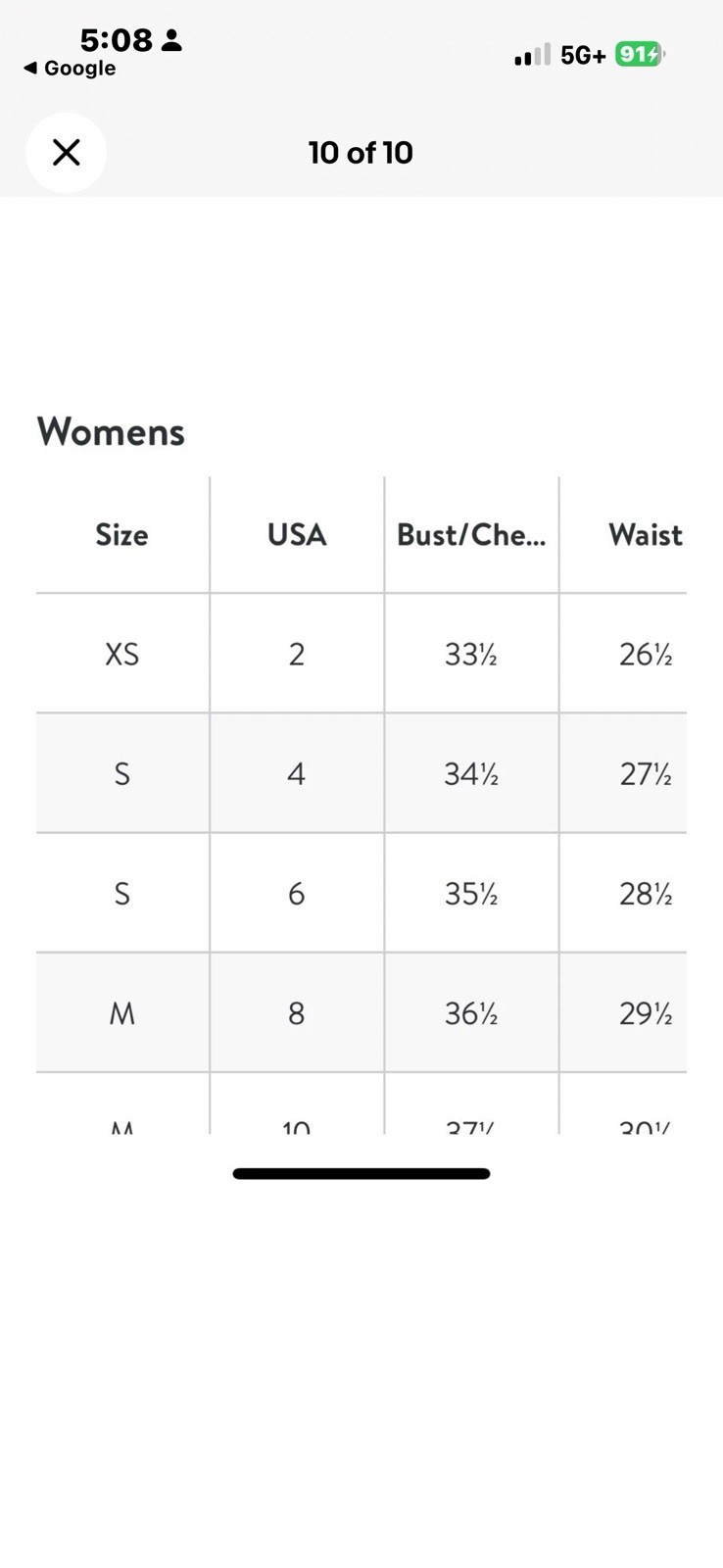Select the Size column header
Viewport: 723px width, 1568px height.
(121, 535)
